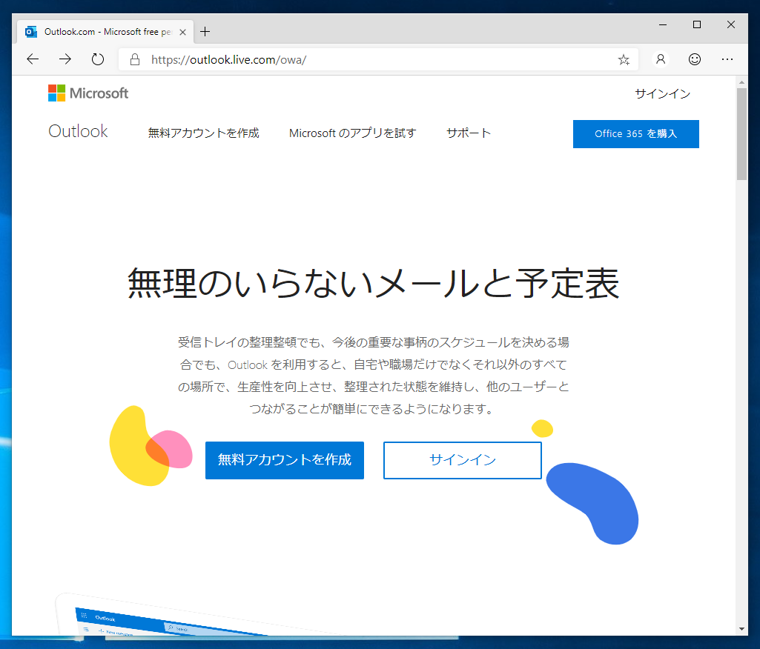Minimize the browser window

coord(663,25)
